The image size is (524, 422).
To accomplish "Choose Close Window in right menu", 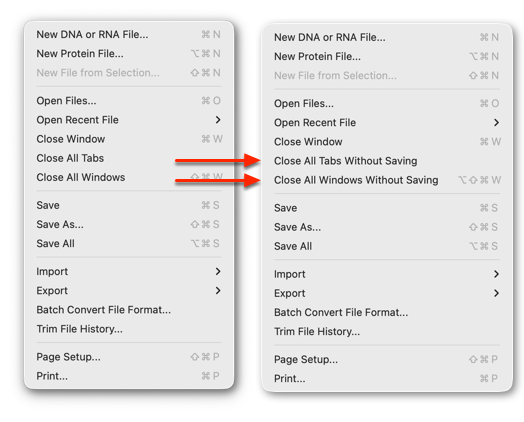I will (387, 142).
